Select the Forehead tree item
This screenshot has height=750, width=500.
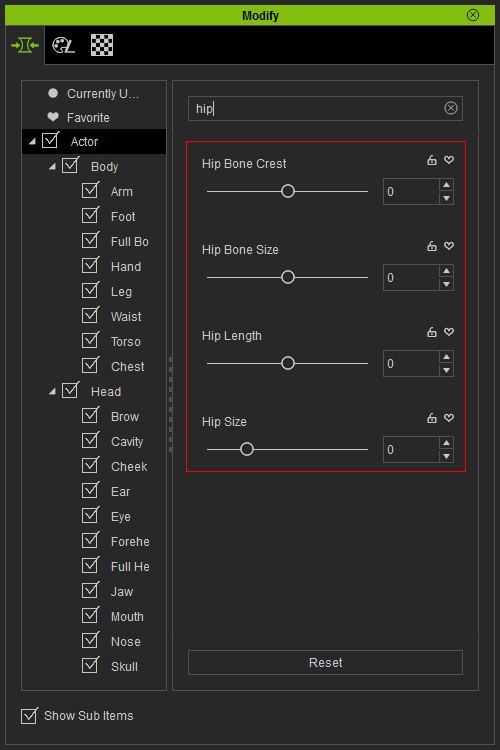pyautogui.click(x=130, y=541)
